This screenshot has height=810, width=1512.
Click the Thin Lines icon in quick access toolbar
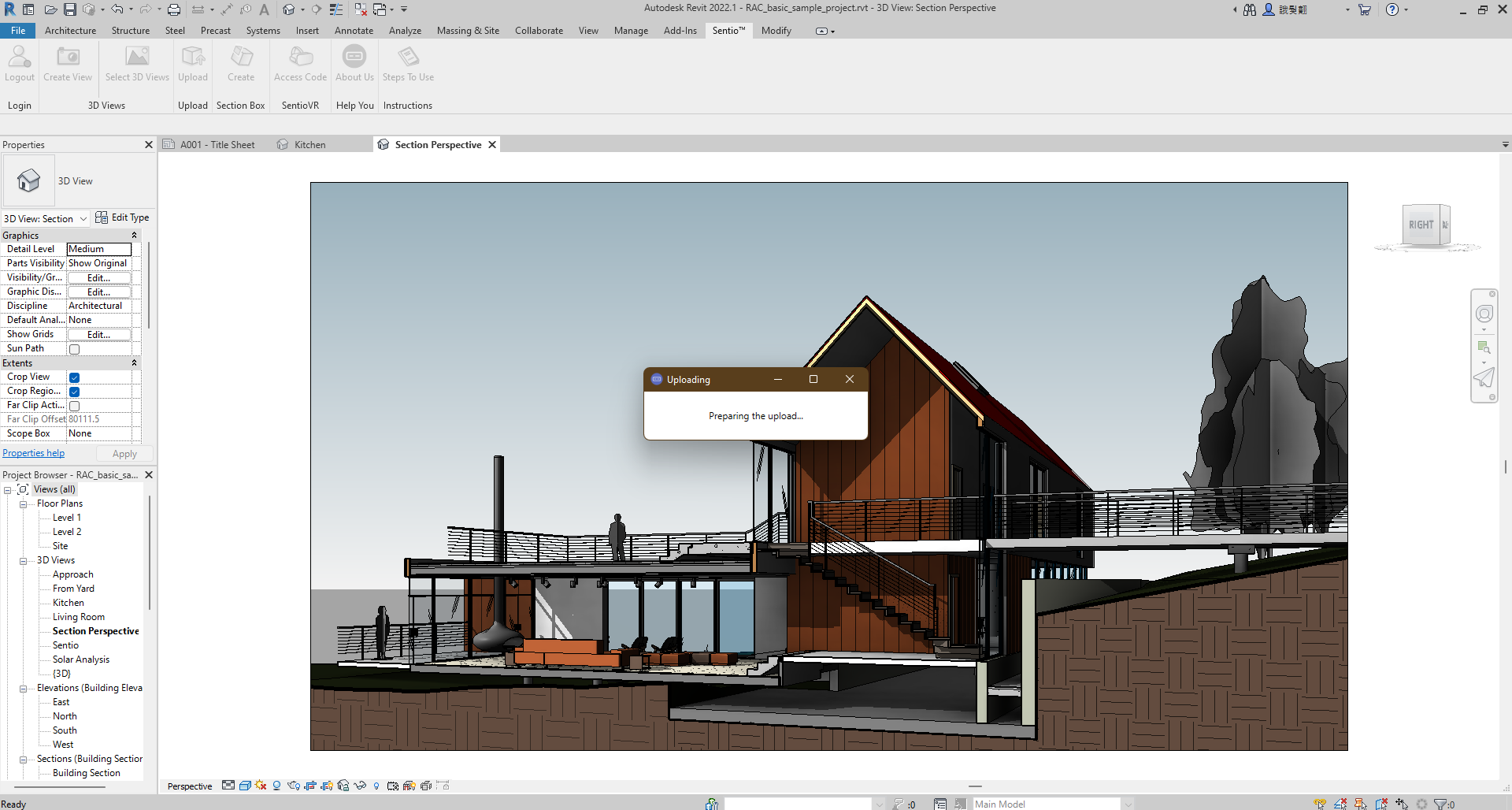click(336, 9)
